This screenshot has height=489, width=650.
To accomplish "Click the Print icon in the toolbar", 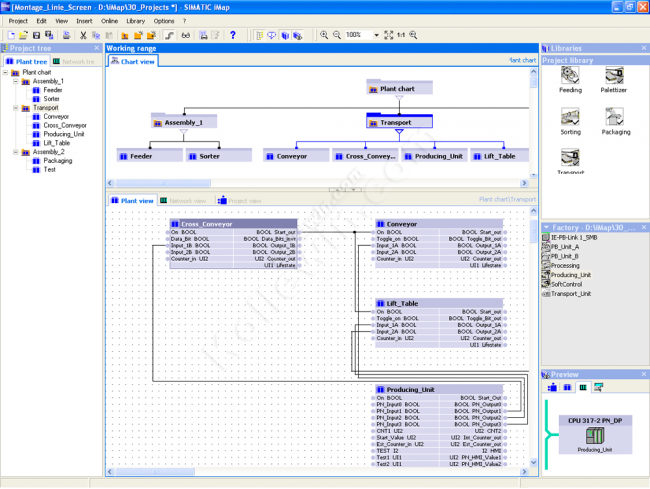I will [x=64, y=35].
